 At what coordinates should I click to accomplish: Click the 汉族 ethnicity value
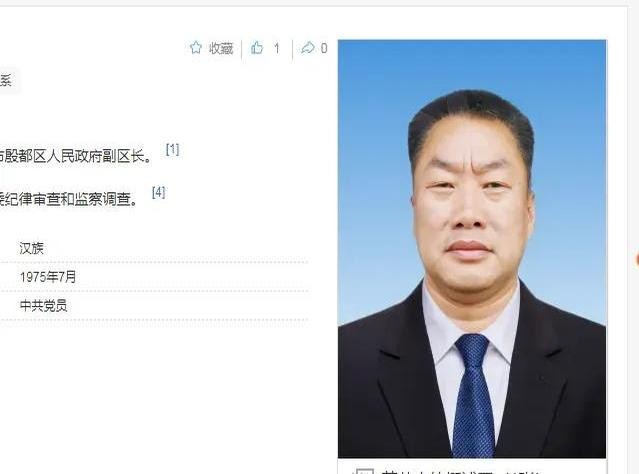click(x=31, y=248)
